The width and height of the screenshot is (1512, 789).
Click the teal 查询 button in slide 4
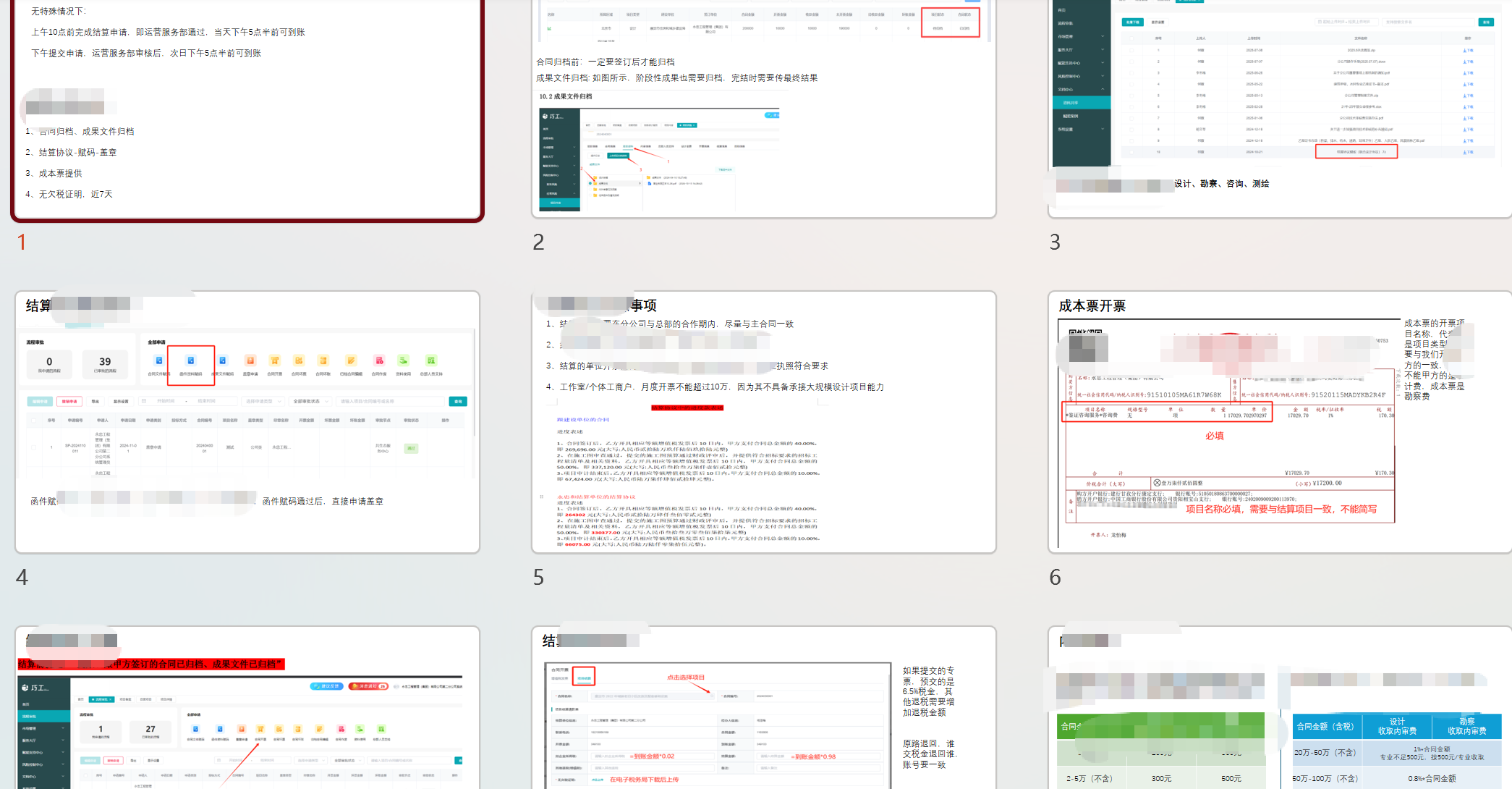tap(457, 401)
